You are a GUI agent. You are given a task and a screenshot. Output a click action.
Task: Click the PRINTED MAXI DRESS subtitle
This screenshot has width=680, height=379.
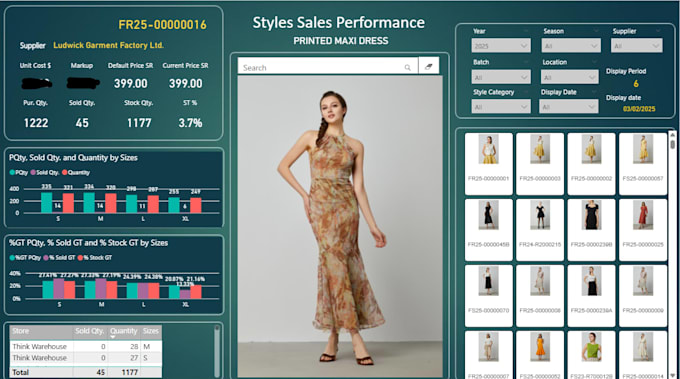coord(341,41)
